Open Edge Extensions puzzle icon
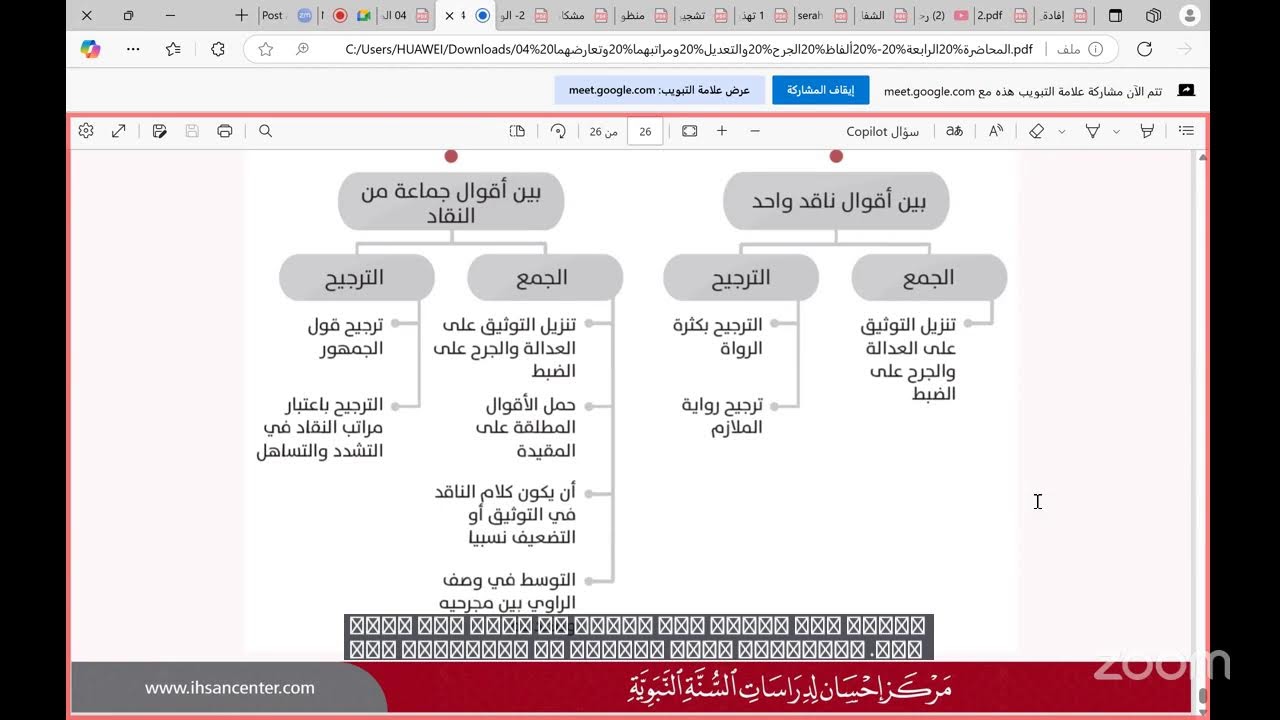The image size is (1280, 720). [217, 49]
